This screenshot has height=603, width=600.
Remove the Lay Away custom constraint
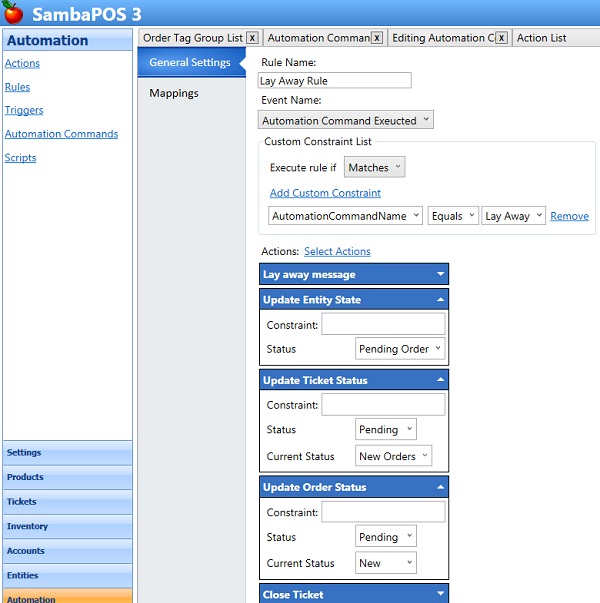(569, 216)
